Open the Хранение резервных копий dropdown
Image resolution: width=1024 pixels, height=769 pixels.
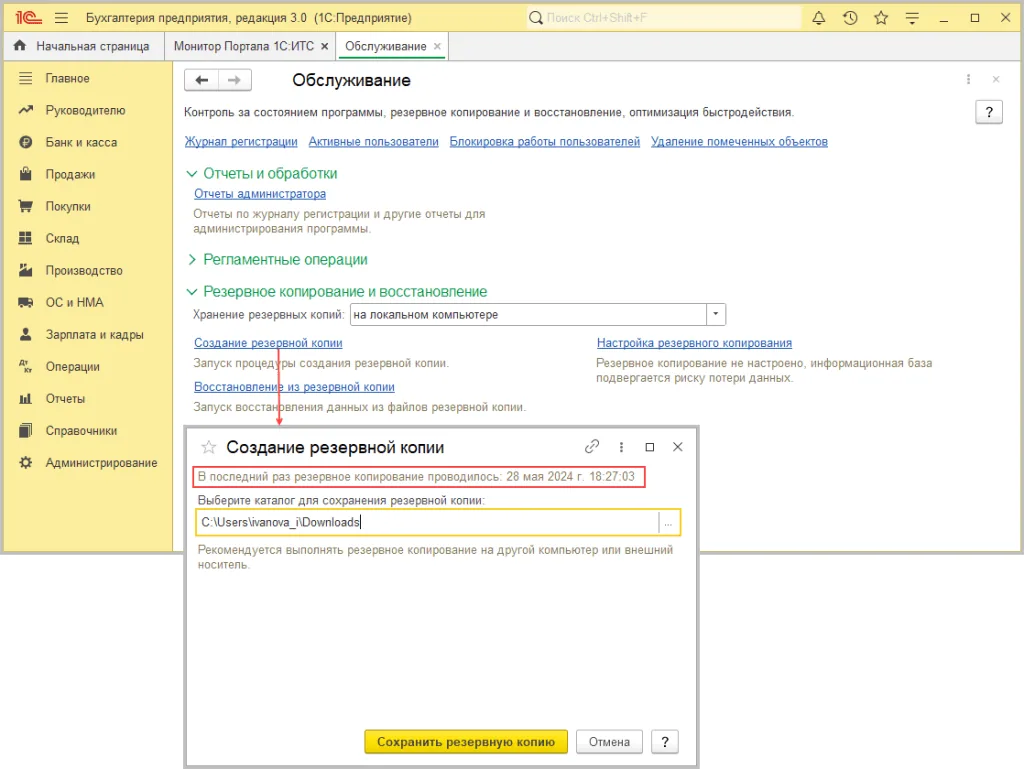click(x=716, y=315)
